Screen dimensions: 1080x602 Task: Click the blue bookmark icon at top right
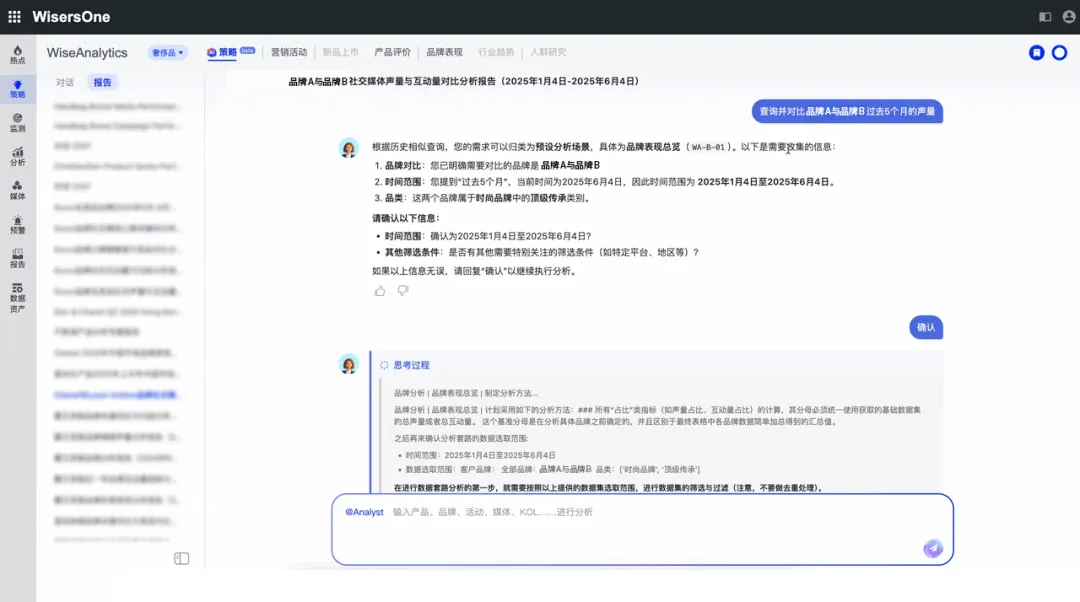1037,53
